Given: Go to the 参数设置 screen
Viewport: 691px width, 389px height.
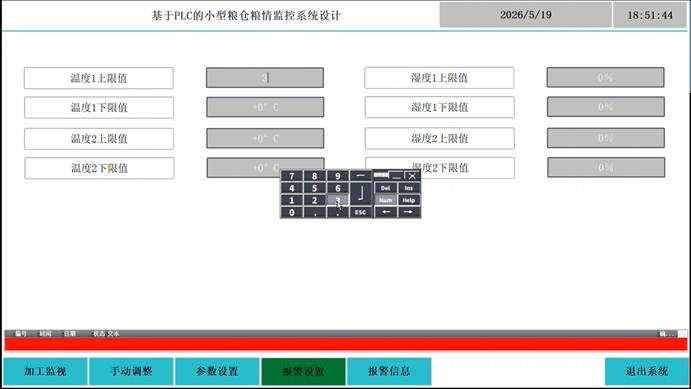Looking at the screenshot, I should (x=217, y=371).
